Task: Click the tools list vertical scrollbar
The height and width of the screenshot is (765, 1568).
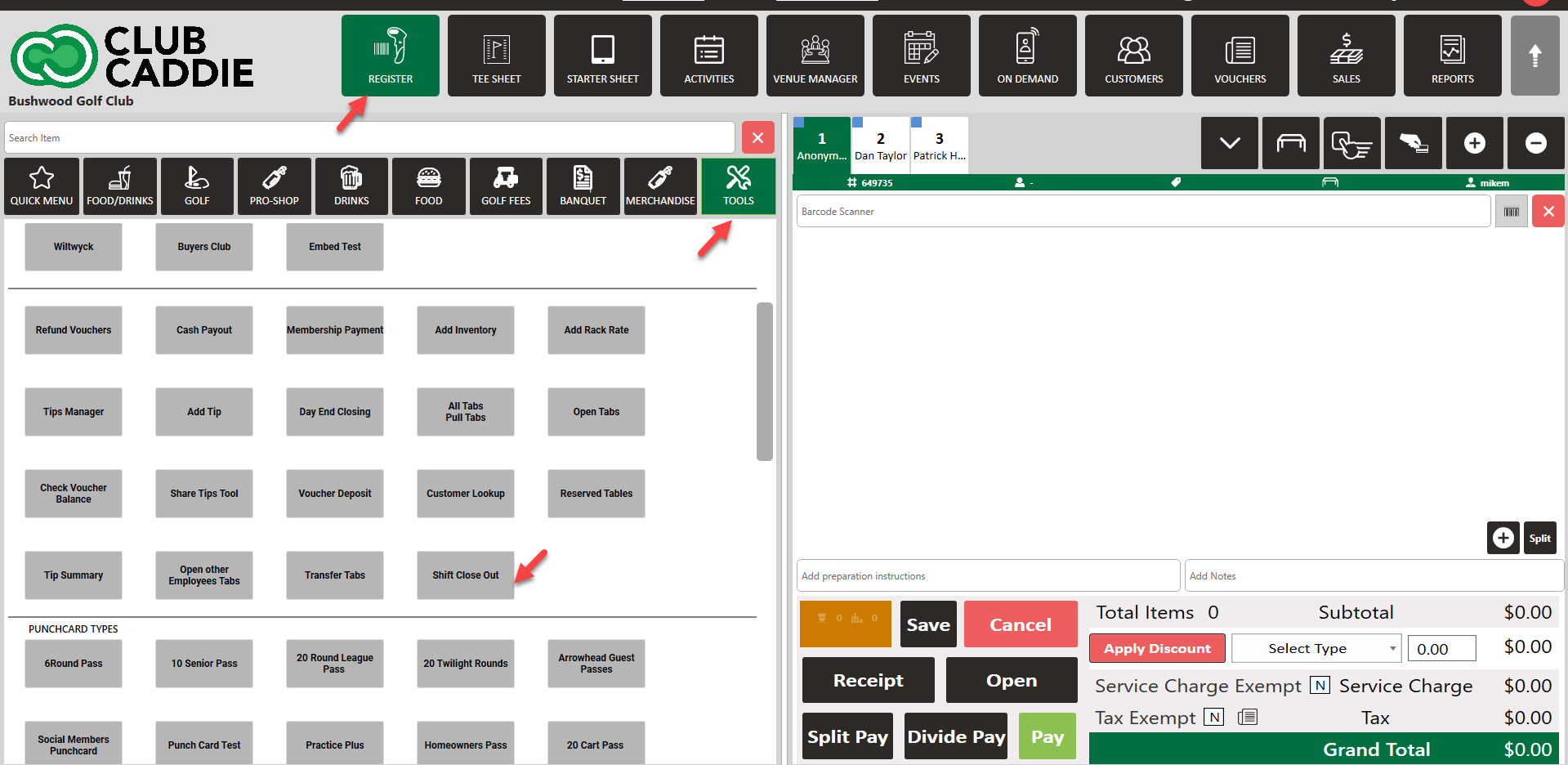Action: (764, 382)
